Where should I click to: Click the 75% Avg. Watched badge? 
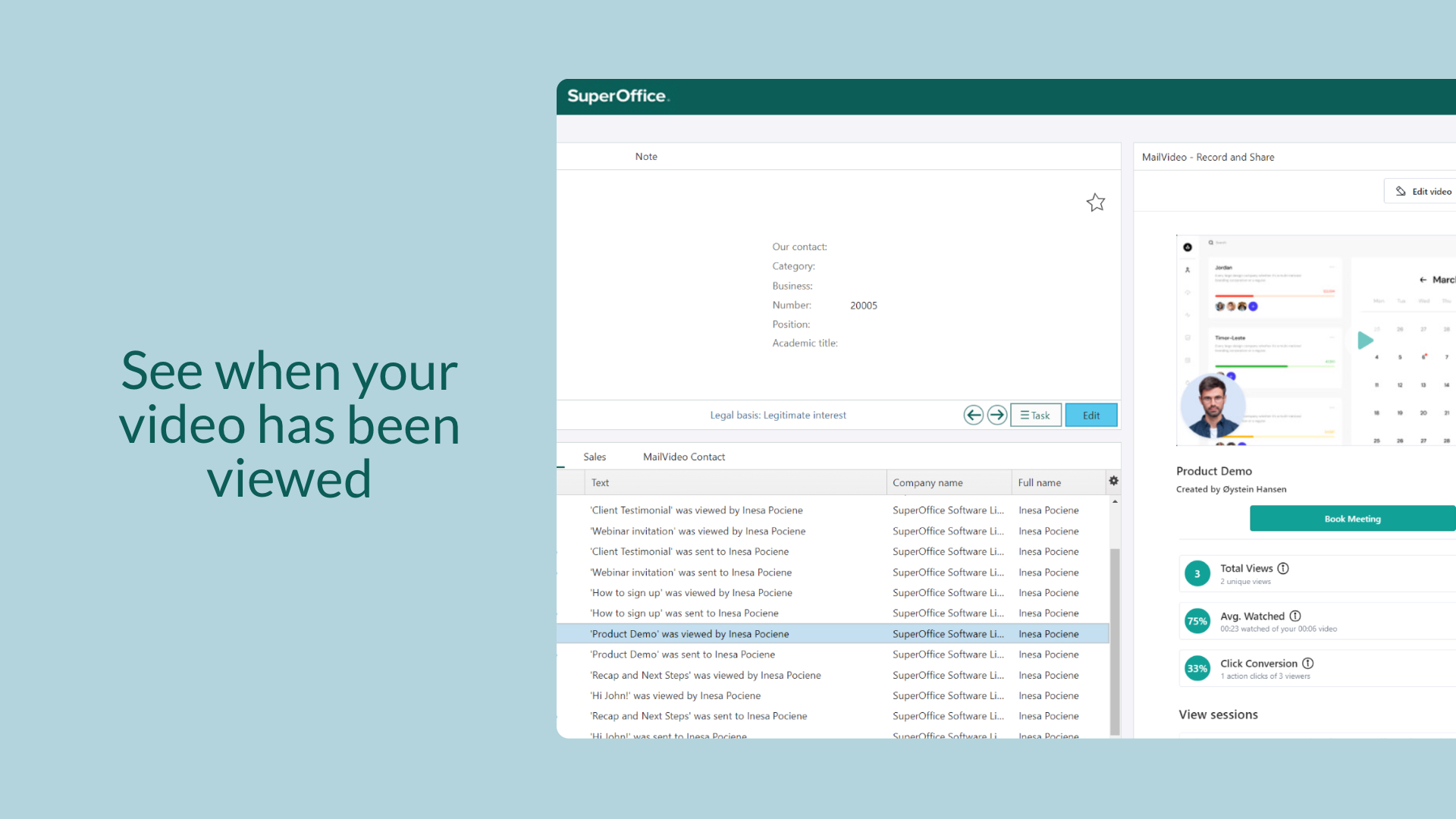[1197, 621]
